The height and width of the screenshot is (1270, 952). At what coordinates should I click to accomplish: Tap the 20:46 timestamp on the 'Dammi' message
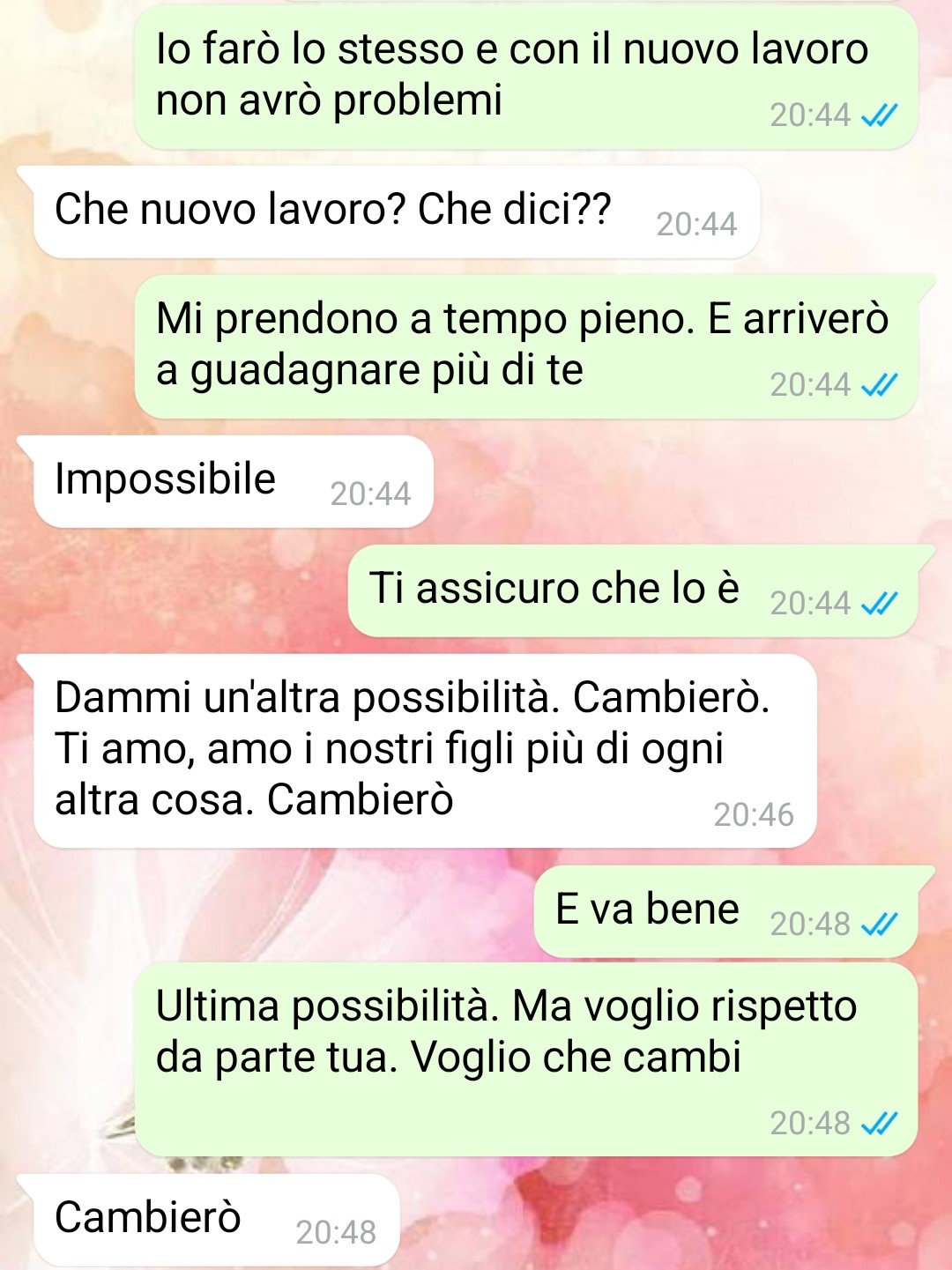pos(754,815)
